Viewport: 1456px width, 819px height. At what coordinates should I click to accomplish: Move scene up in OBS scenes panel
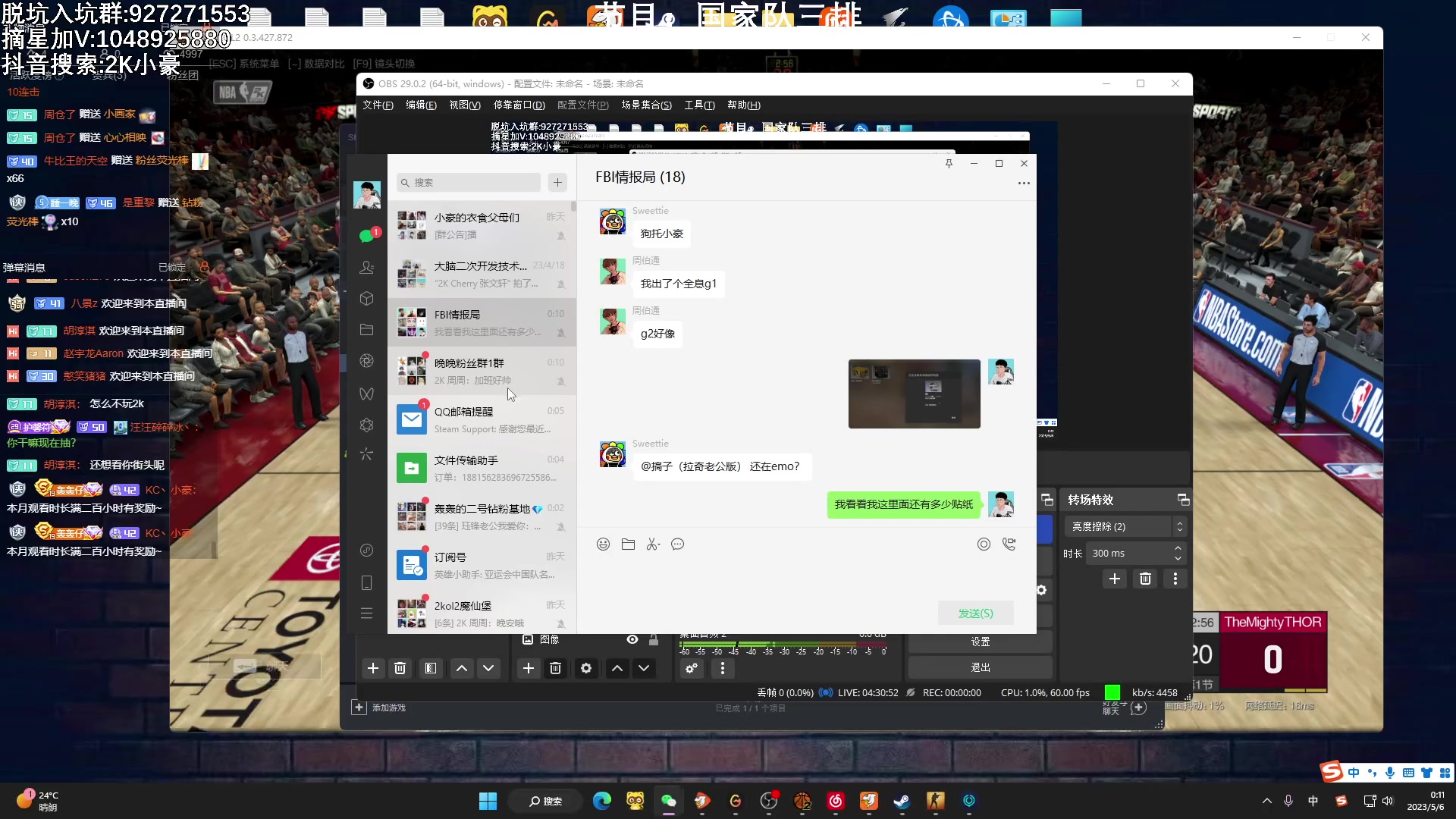tap(462, 668)
